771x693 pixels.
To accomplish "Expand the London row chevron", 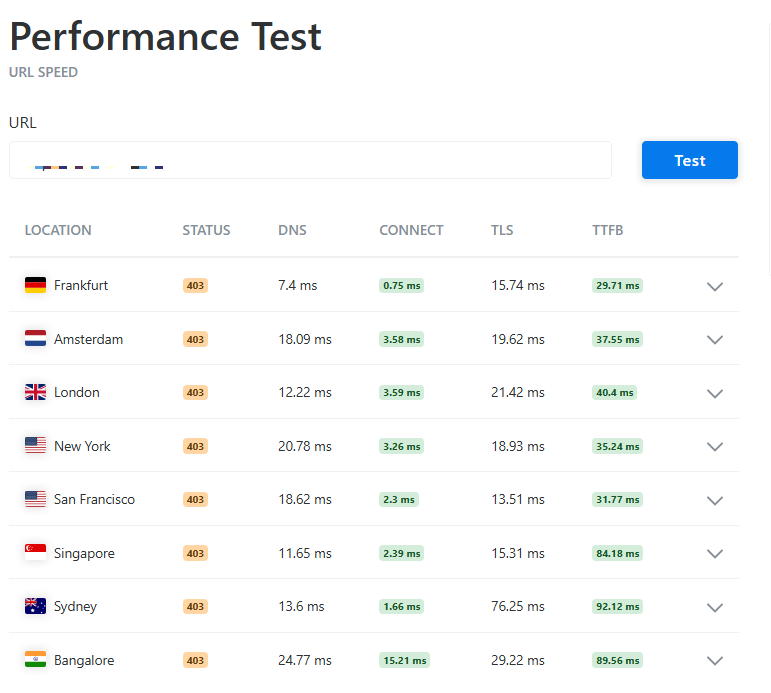I will [x=714, y=393].
